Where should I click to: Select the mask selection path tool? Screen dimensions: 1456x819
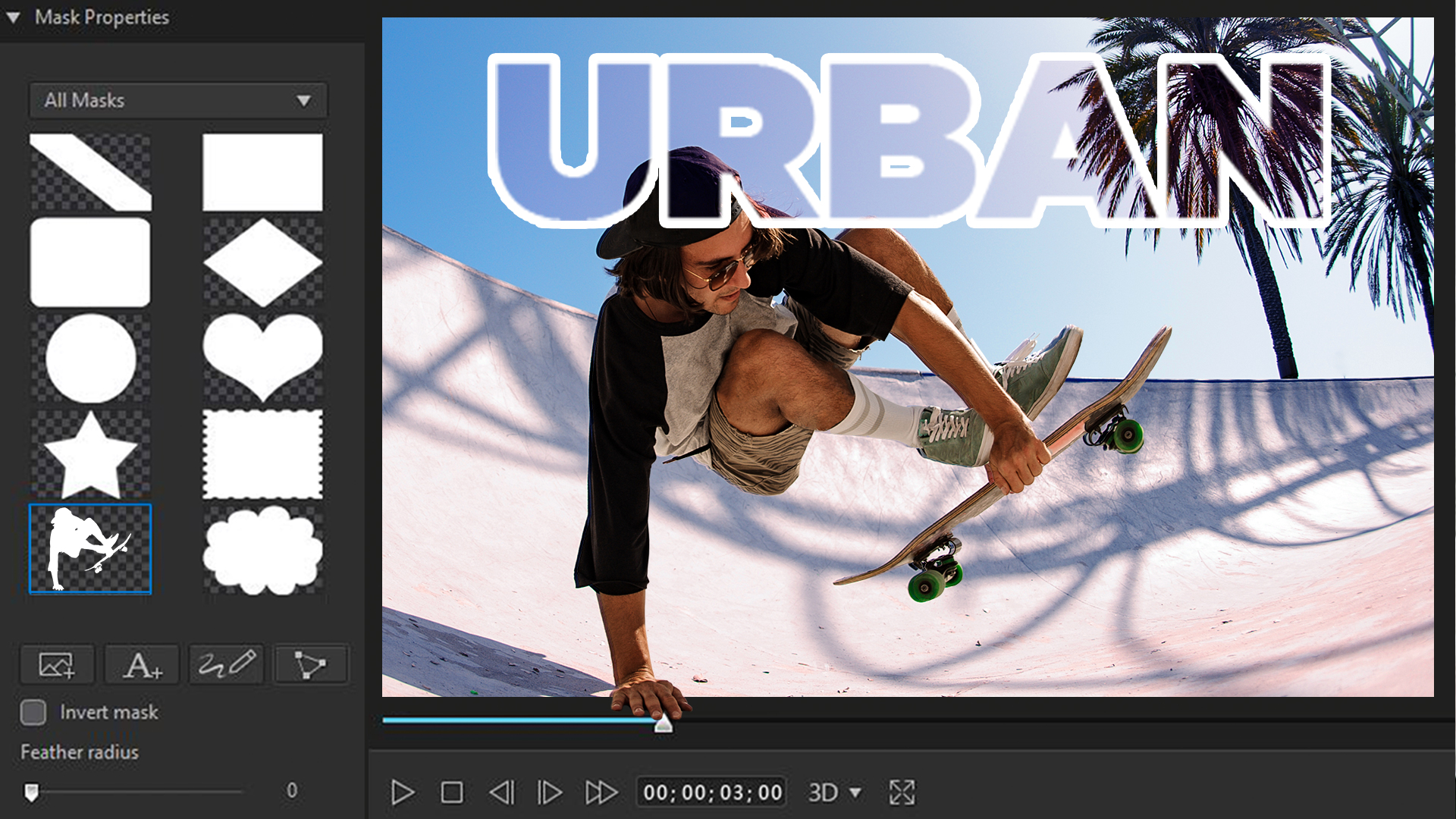pyautogui.click(x=310, y=665)
